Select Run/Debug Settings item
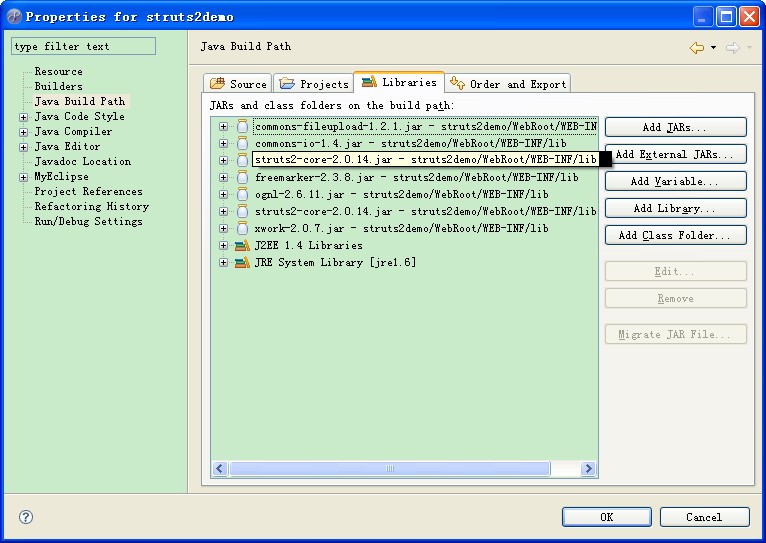This screenshot has width=766, height=543. pyautogui.click(x=88, y=221)
